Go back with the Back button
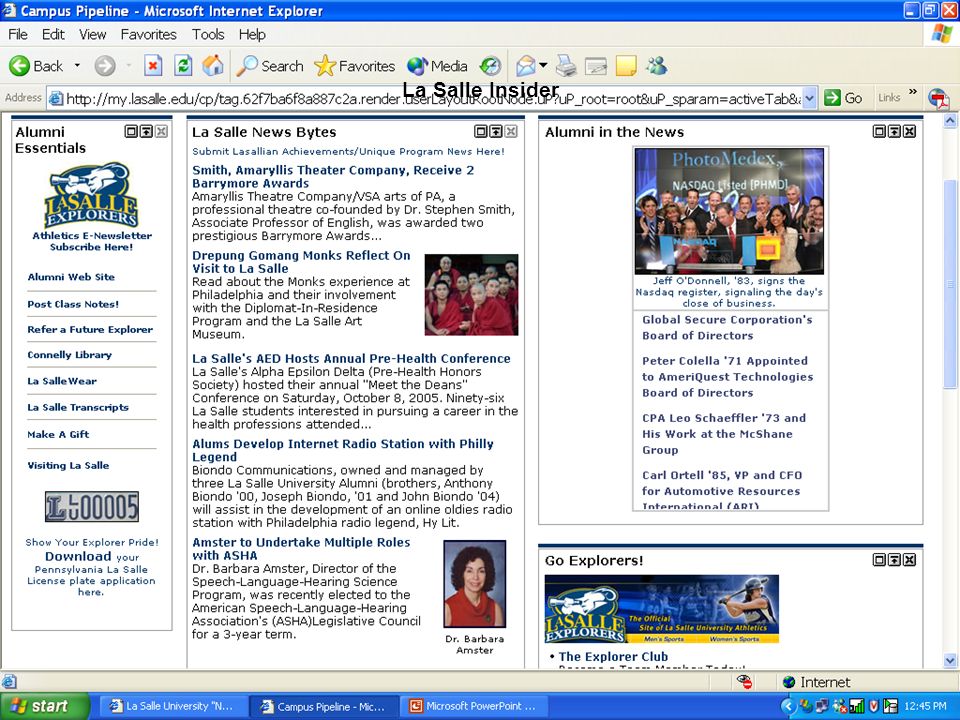Screen dimensions: 960x720 (37, 66)
